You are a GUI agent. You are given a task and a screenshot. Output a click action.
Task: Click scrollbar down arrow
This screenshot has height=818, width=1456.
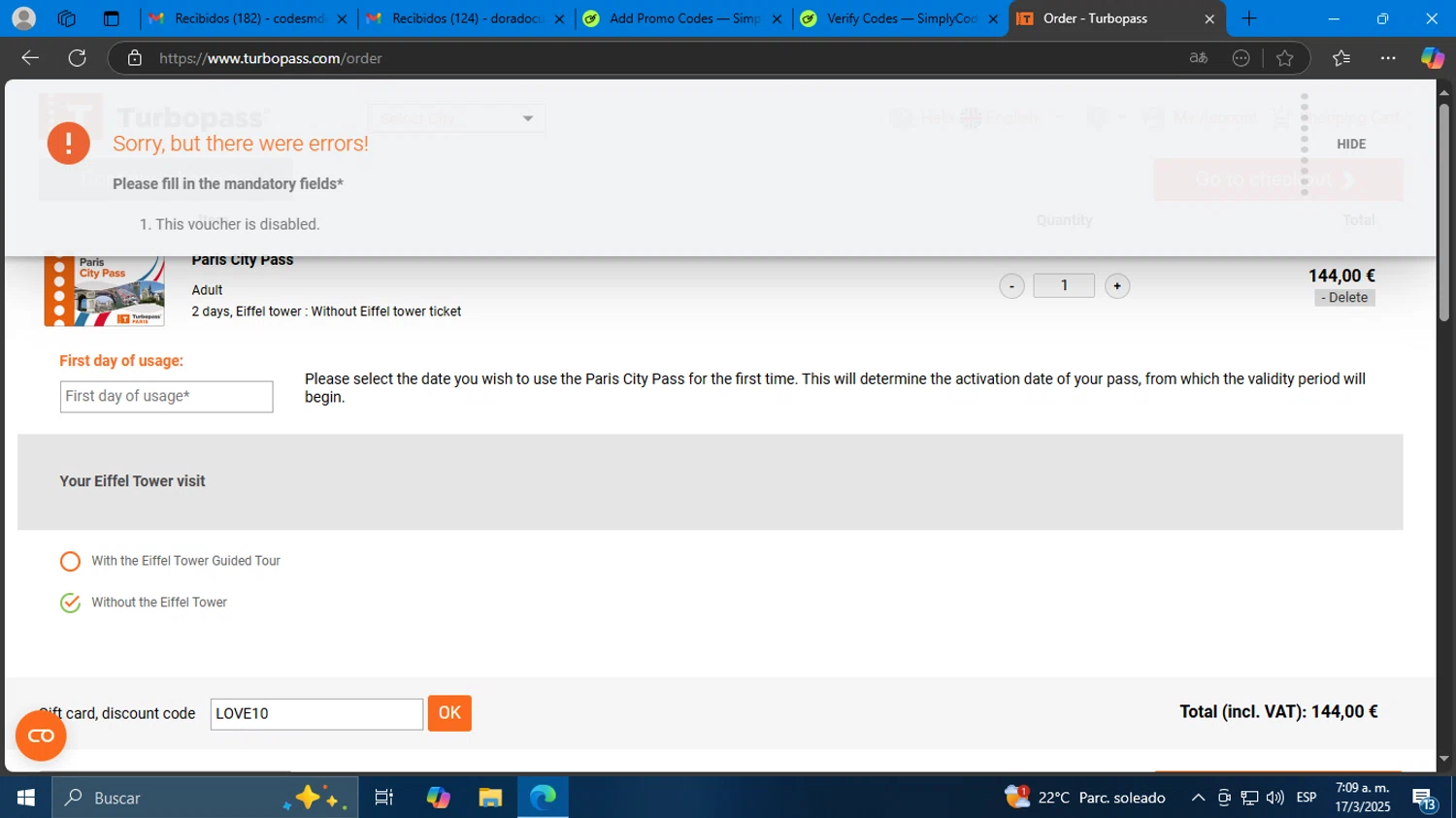pos(1444,759)
